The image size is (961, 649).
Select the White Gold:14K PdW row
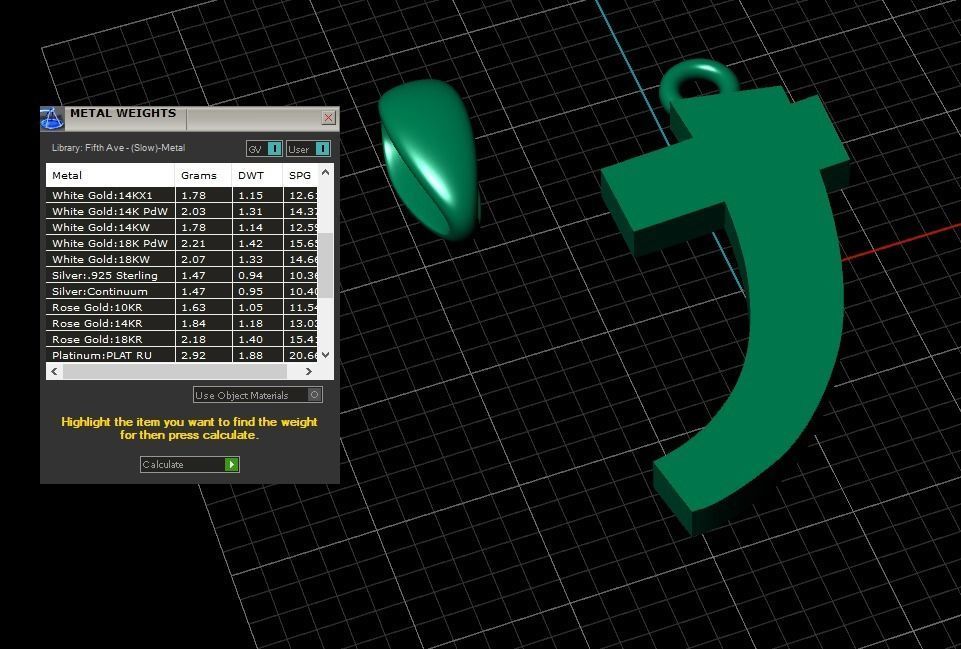pos(182,211)
